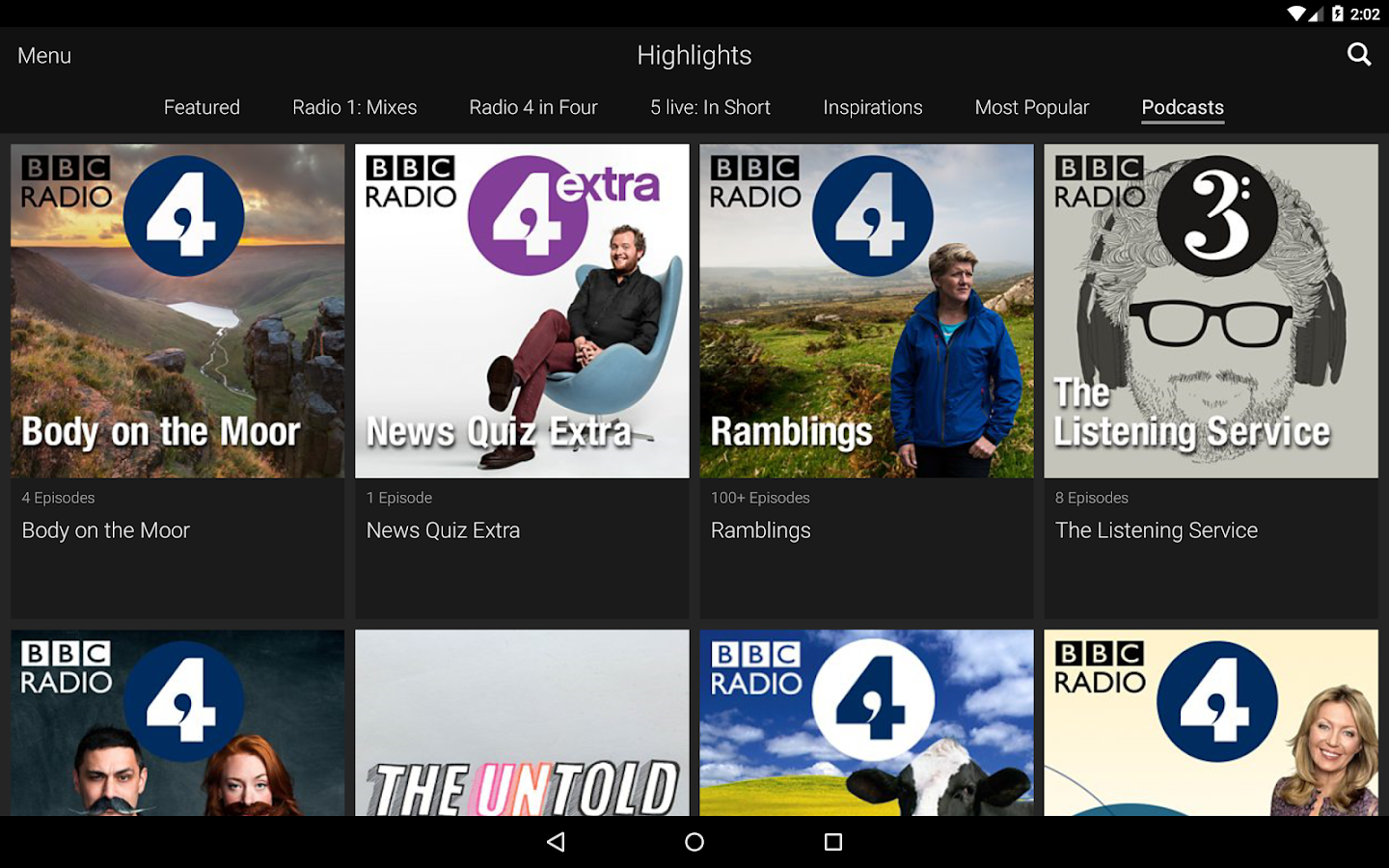1389x868 pixels.
Task: Switch to the Most Popular tab
Action: pyautogui.click(x=1032, y=107)
